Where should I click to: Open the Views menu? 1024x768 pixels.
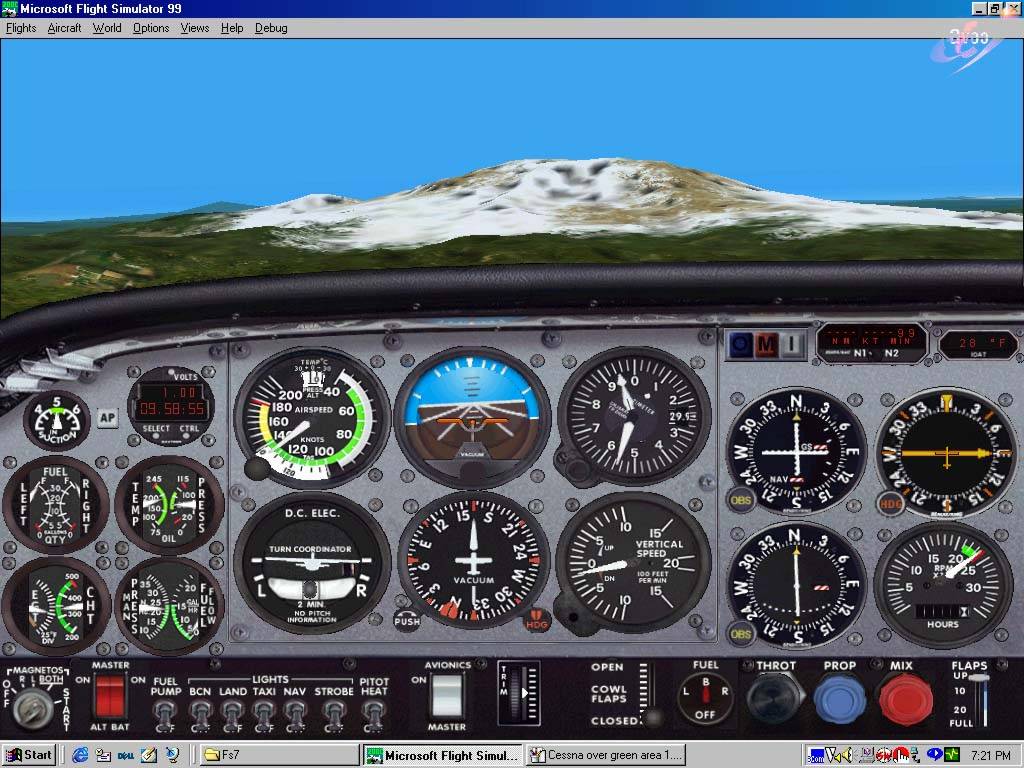coord(195,28)
